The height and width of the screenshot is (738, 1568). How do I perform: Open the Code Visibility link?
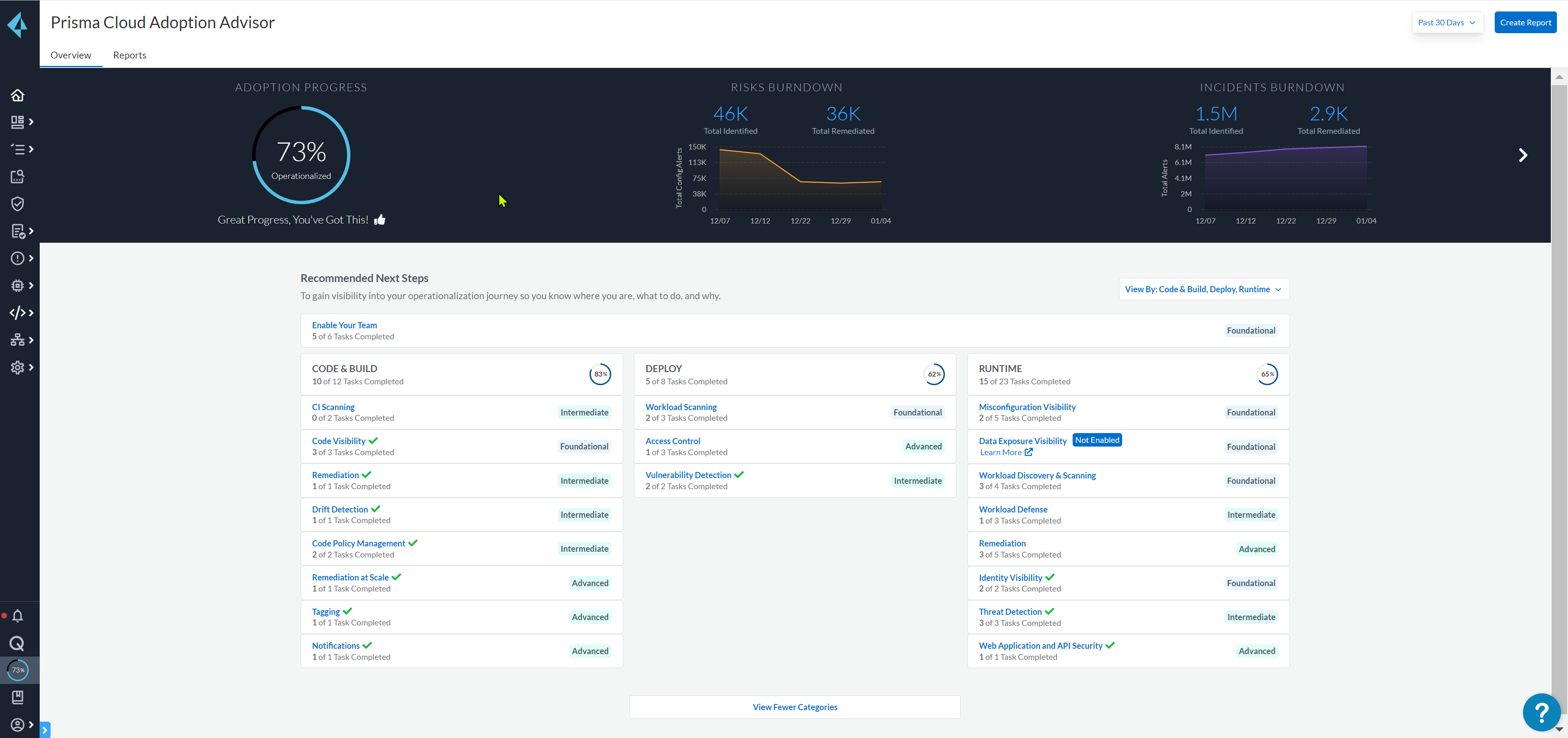(x=339, y=441)
